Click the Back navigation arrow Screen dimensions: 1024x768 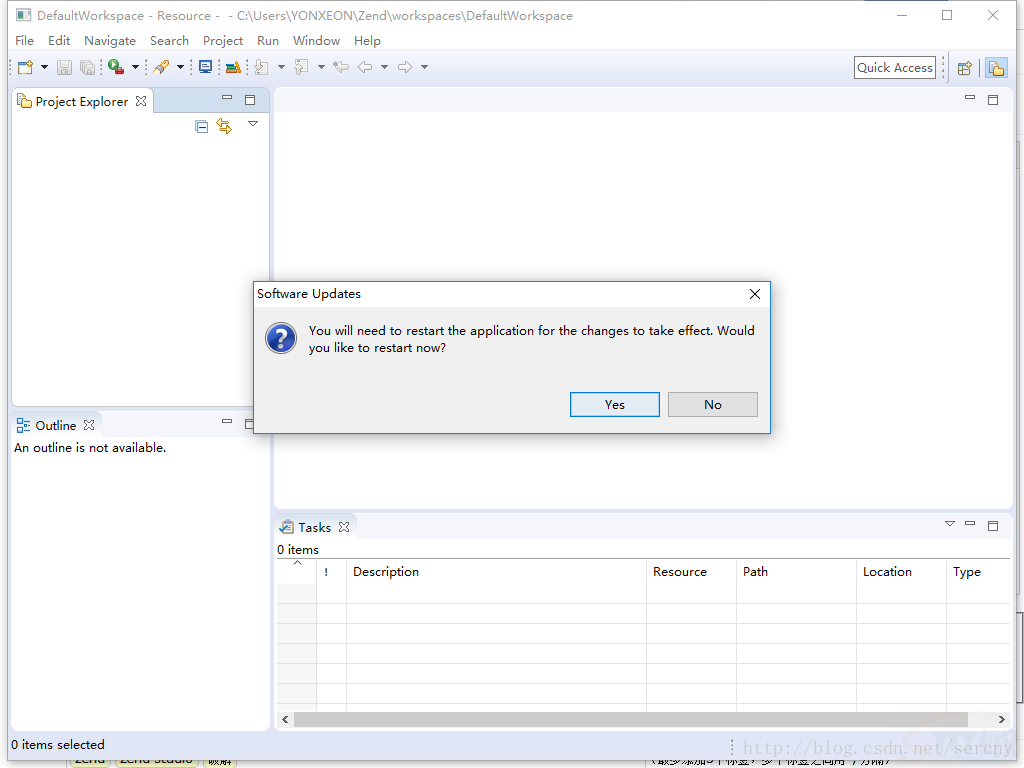[365, 67]
